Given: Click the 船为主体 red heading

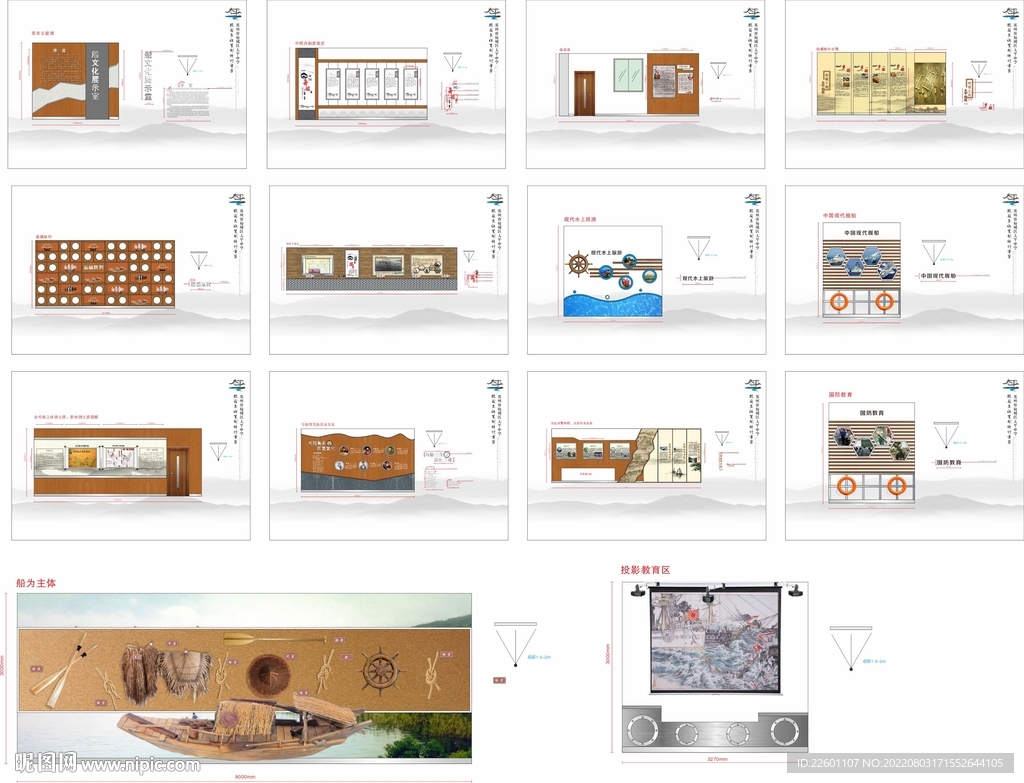Looking at the screenshot, I should click(x=37, y=582).
